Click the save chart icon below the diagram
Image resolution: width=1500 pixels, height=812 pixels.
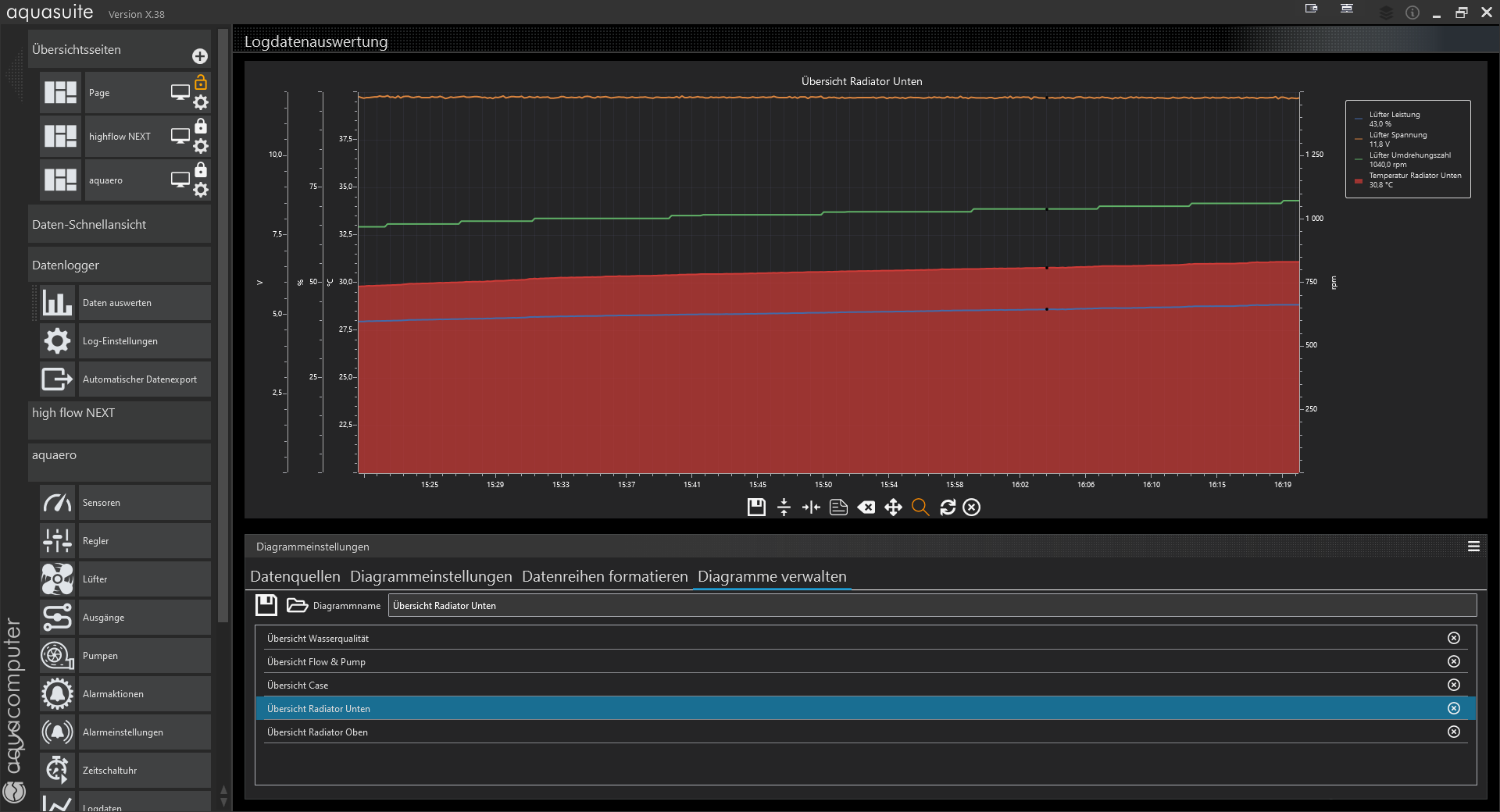(756, 507)
